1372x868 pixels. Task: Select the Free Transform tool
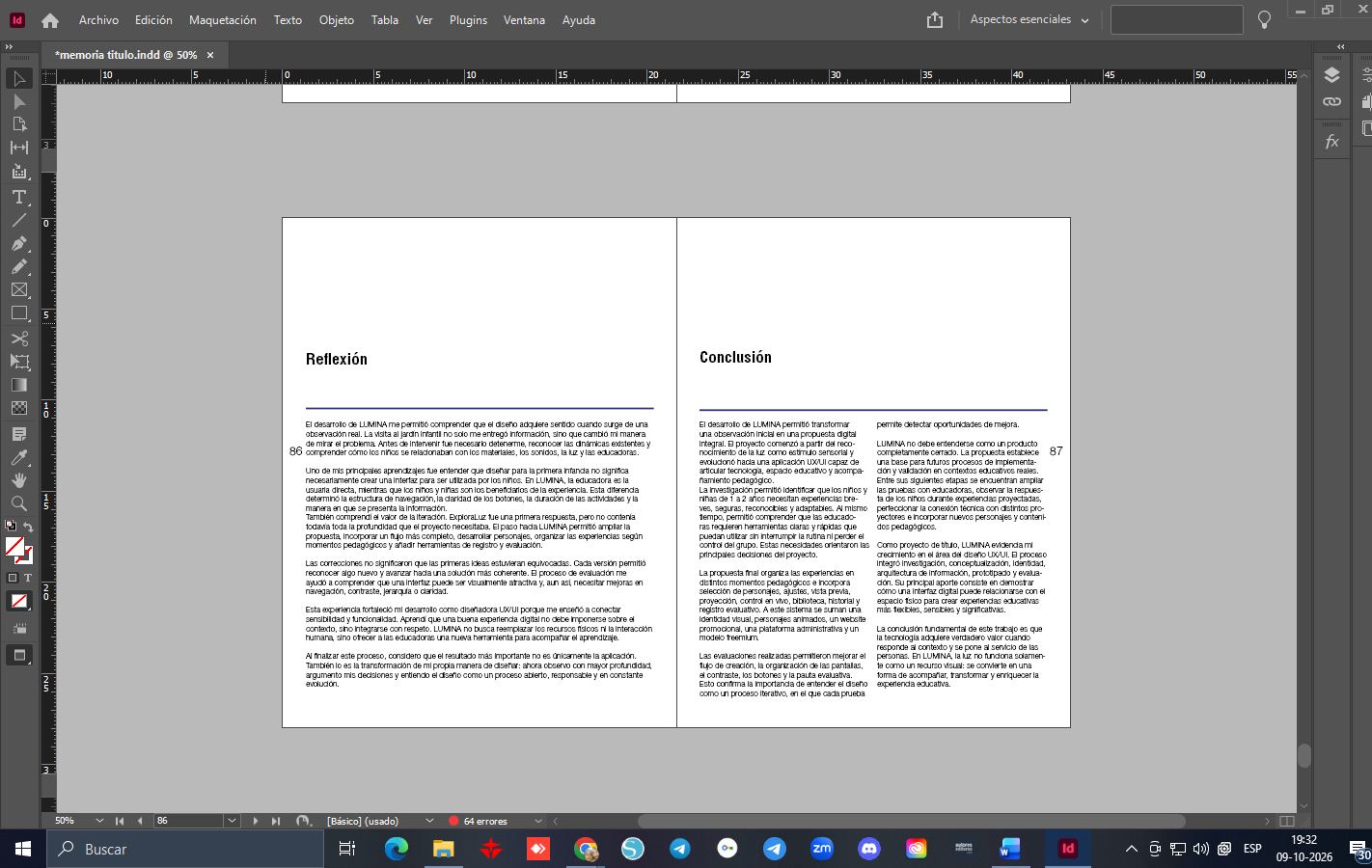[19, 362]
